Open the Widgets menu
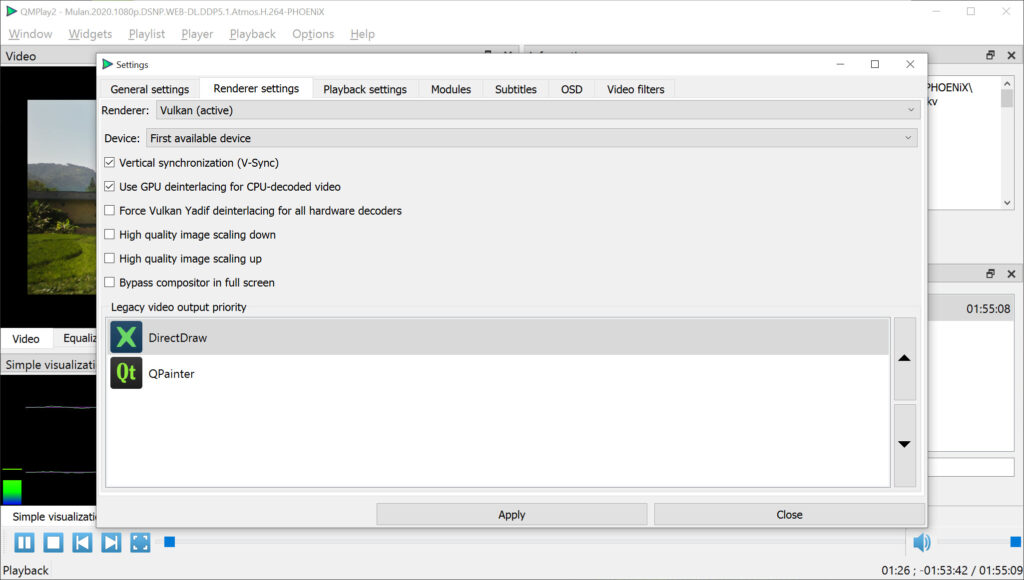Image resolution: width=1024 pixels, height=580 pixels. pyautogui.click(x=90, y=34)
